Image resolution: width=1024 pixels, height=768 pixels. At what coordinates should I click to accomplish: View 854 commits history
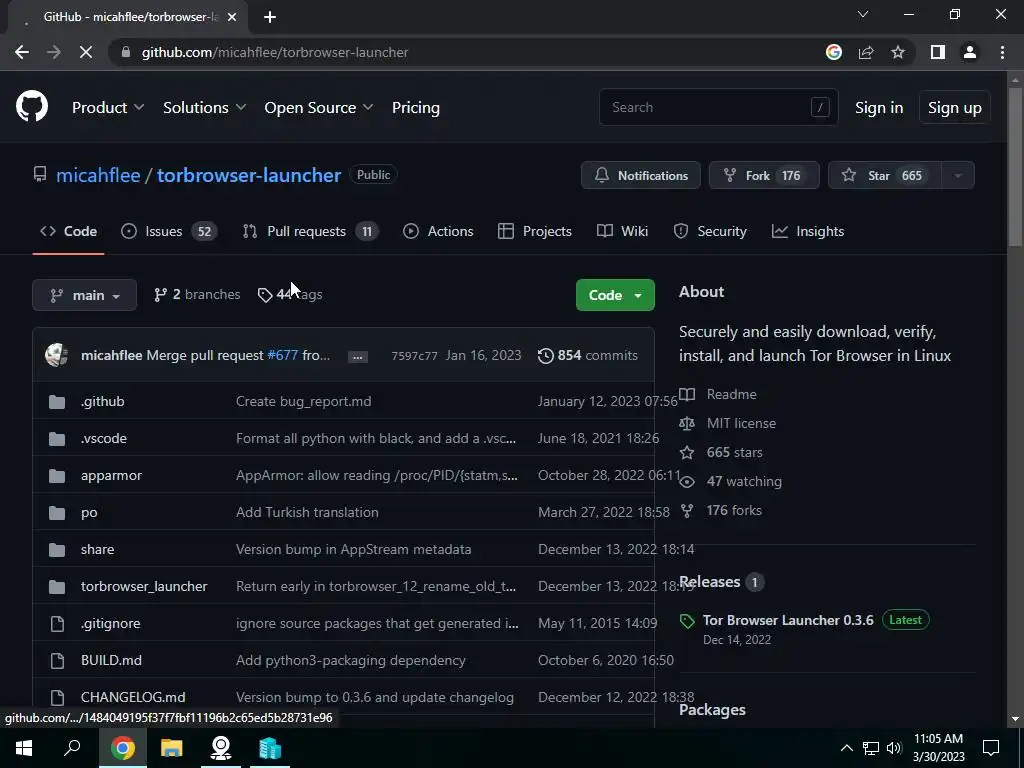tap(588, 355)
